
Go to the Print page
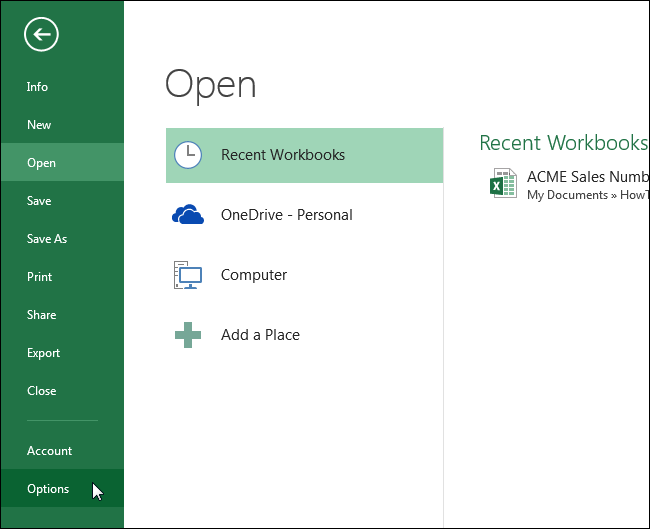(x=40, y=277)
